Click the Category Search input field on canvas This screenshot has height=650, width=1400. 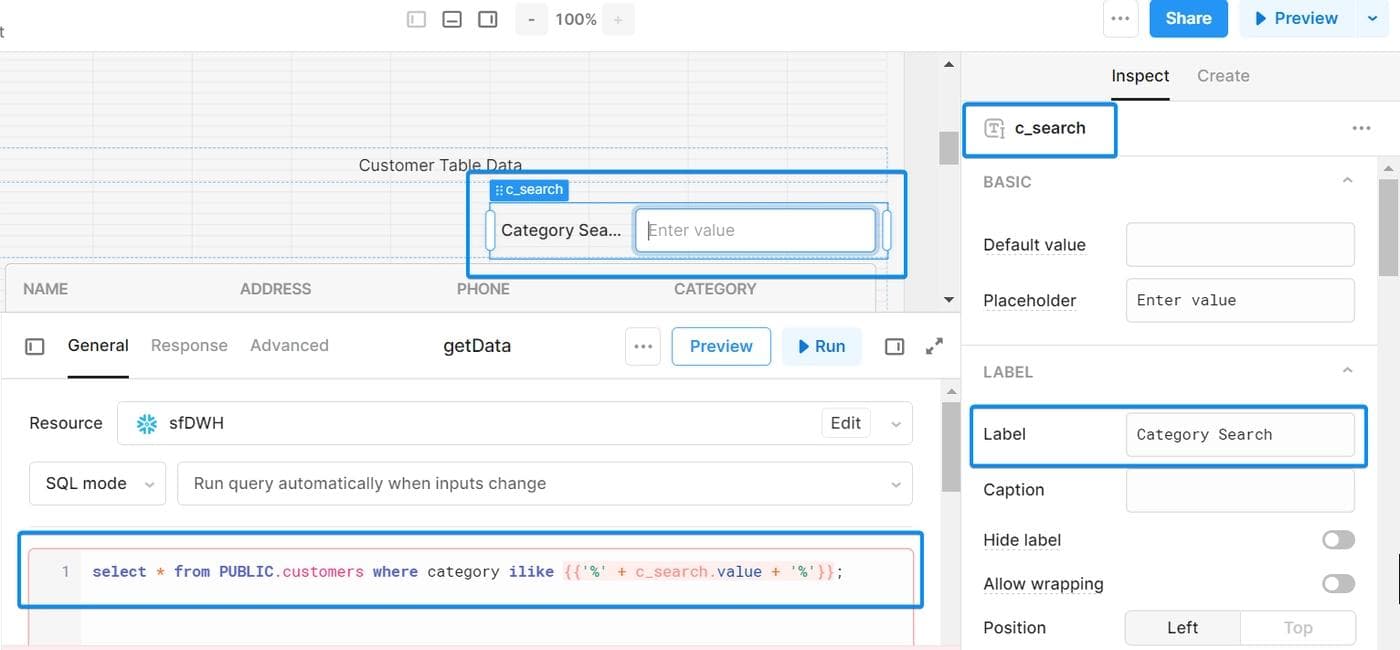[755, 230]
